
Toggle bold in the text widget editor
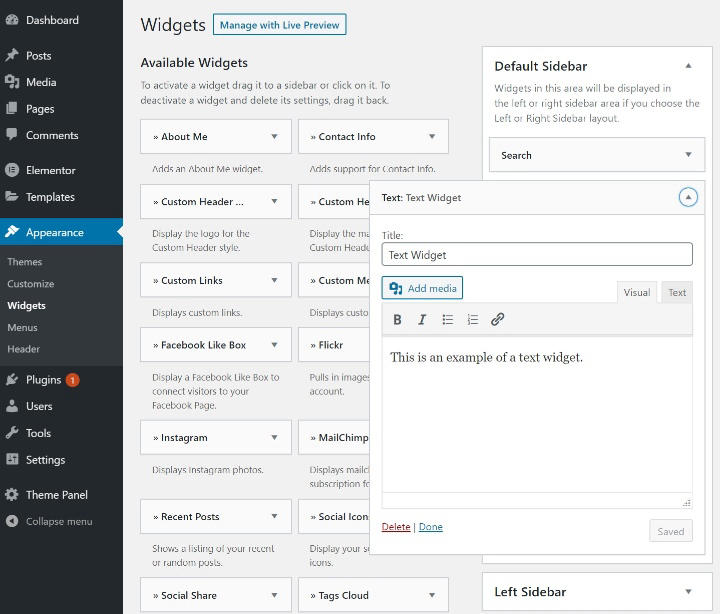click(397, 320)
